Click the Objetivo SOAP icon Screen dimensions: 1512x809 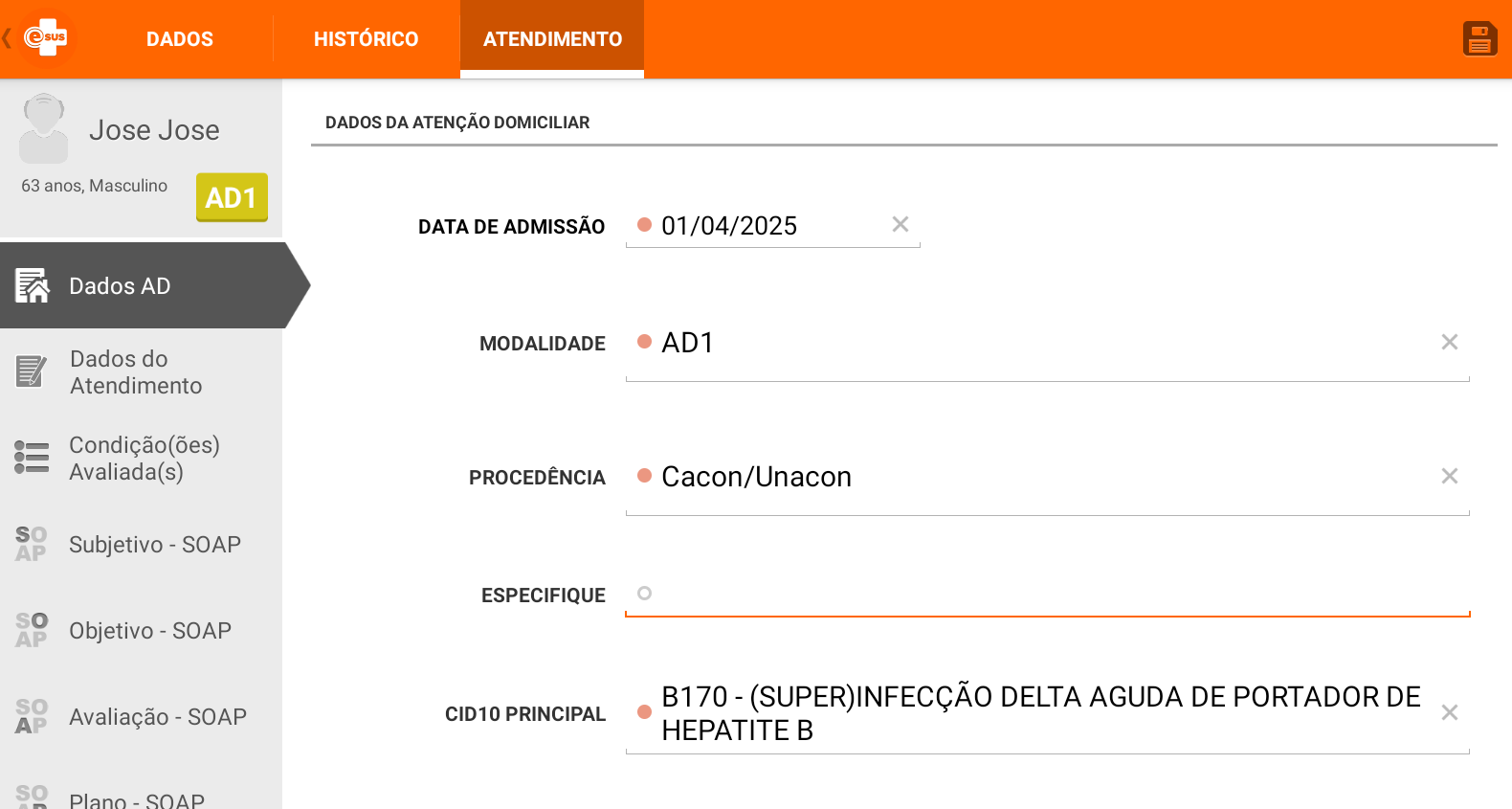coord(32,630)
